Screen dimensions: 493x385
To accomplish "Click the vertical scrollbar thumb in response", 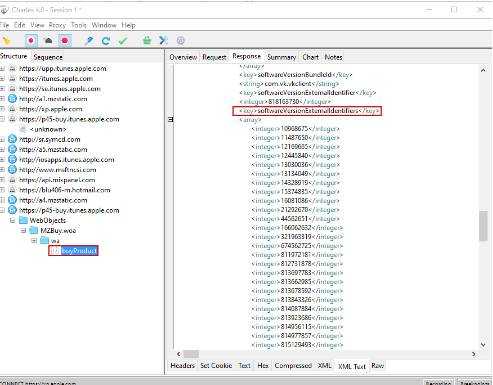I will (483, 225).
